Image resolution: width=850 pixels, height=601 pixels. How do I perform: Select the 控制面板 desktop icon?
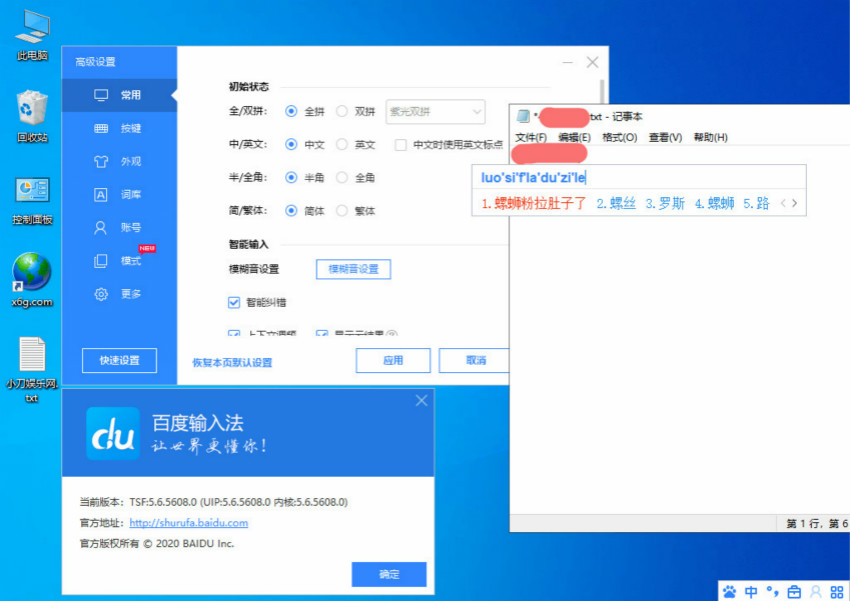[x=33, y=199]
